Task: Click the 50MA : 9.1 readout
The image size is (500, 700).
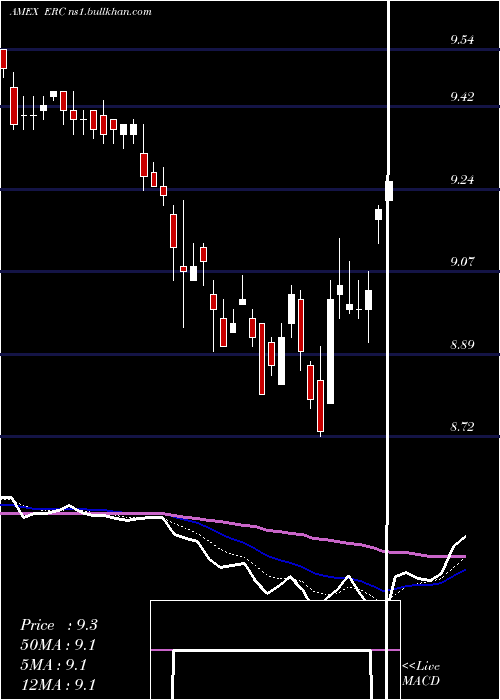Action: pos(58,645)
